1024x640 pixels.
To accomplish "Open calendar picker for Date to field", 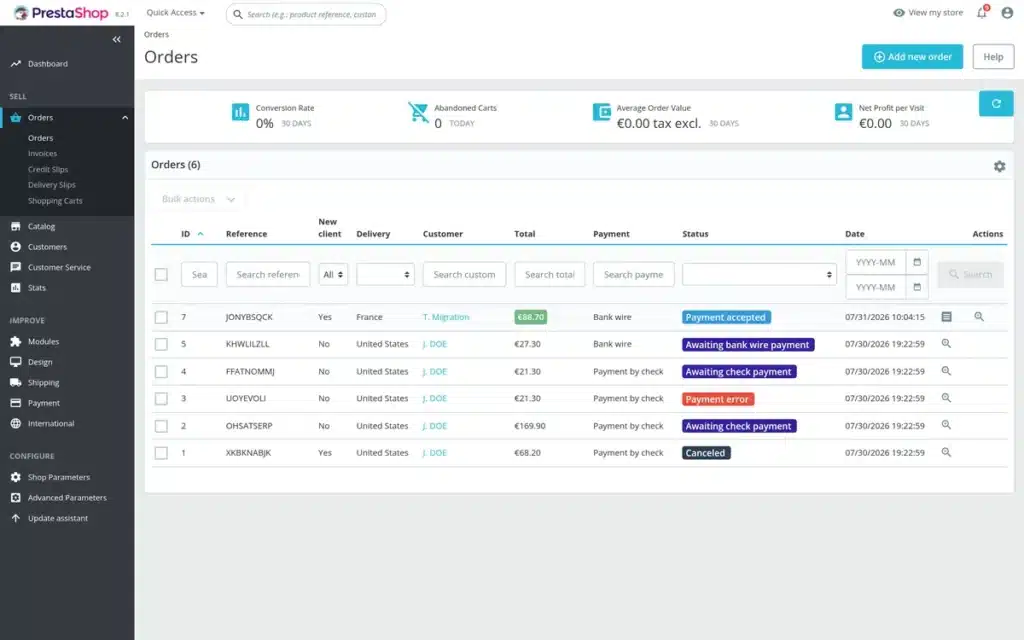I will 917,287.
